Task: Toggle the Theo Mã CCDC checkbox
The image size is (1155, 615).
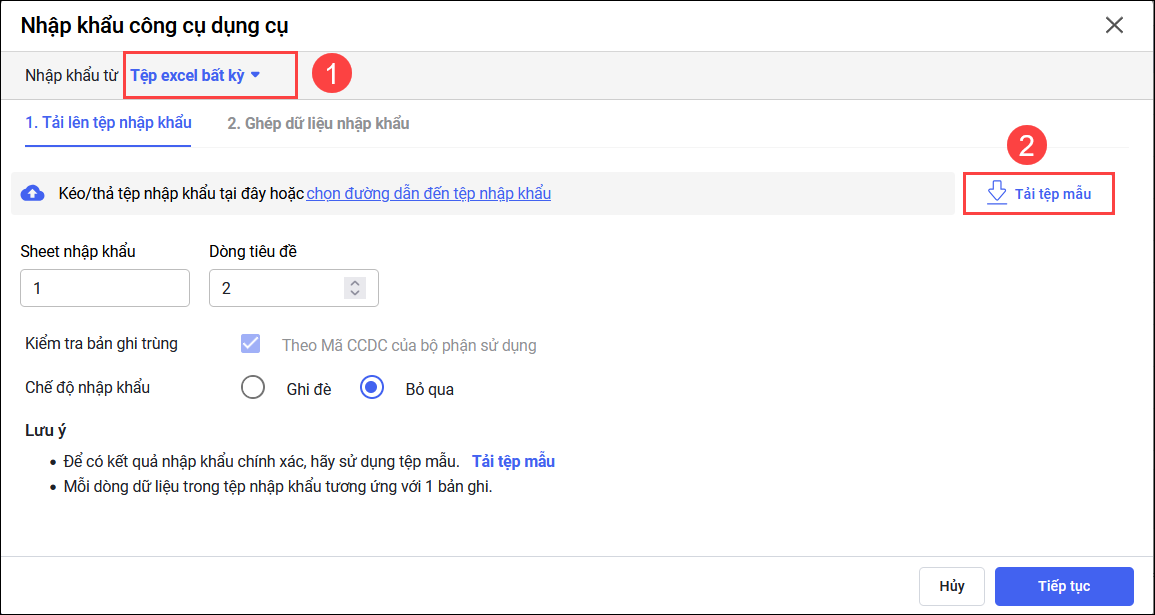Action: [250, 344]
